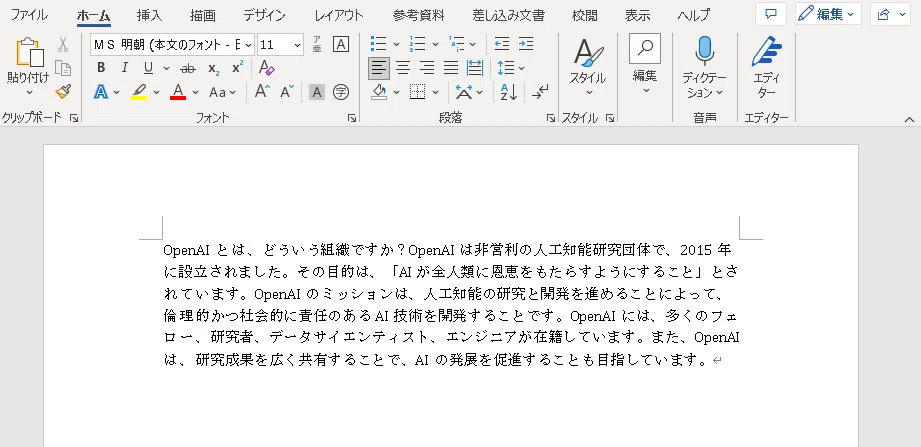Click the 編集 mode button
Viewport: 921px width, 447px height.
coord(828,14)
